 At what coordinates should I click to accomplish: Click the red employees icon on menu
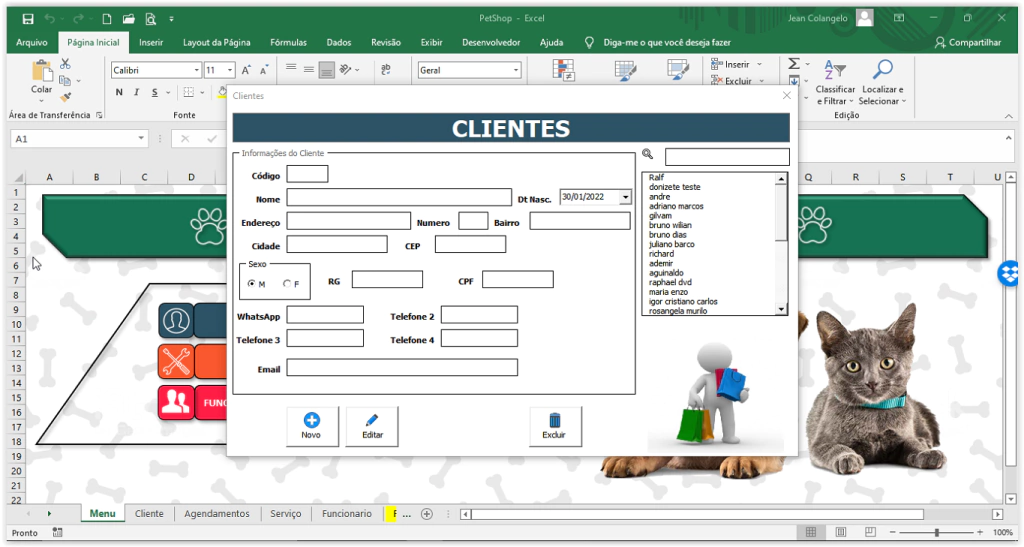(176, 402)
